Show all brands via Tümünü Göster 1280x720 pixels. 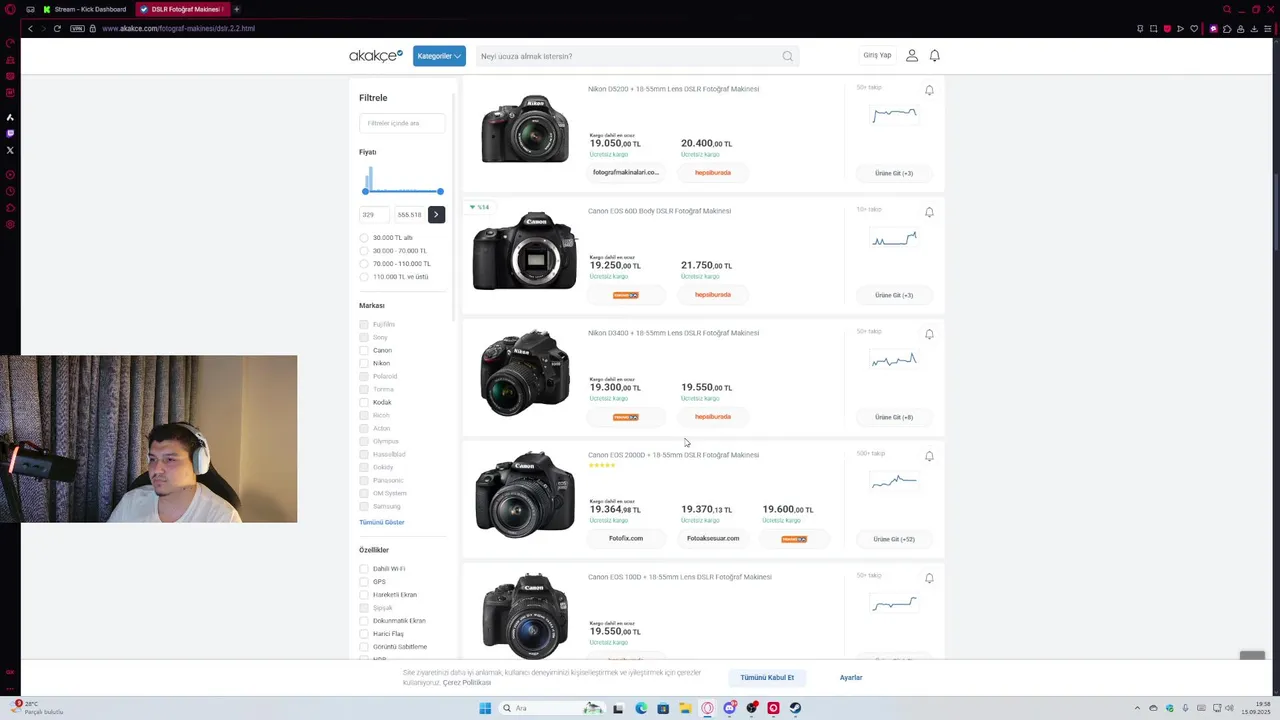pyautogui.click(x=382, y=522)
